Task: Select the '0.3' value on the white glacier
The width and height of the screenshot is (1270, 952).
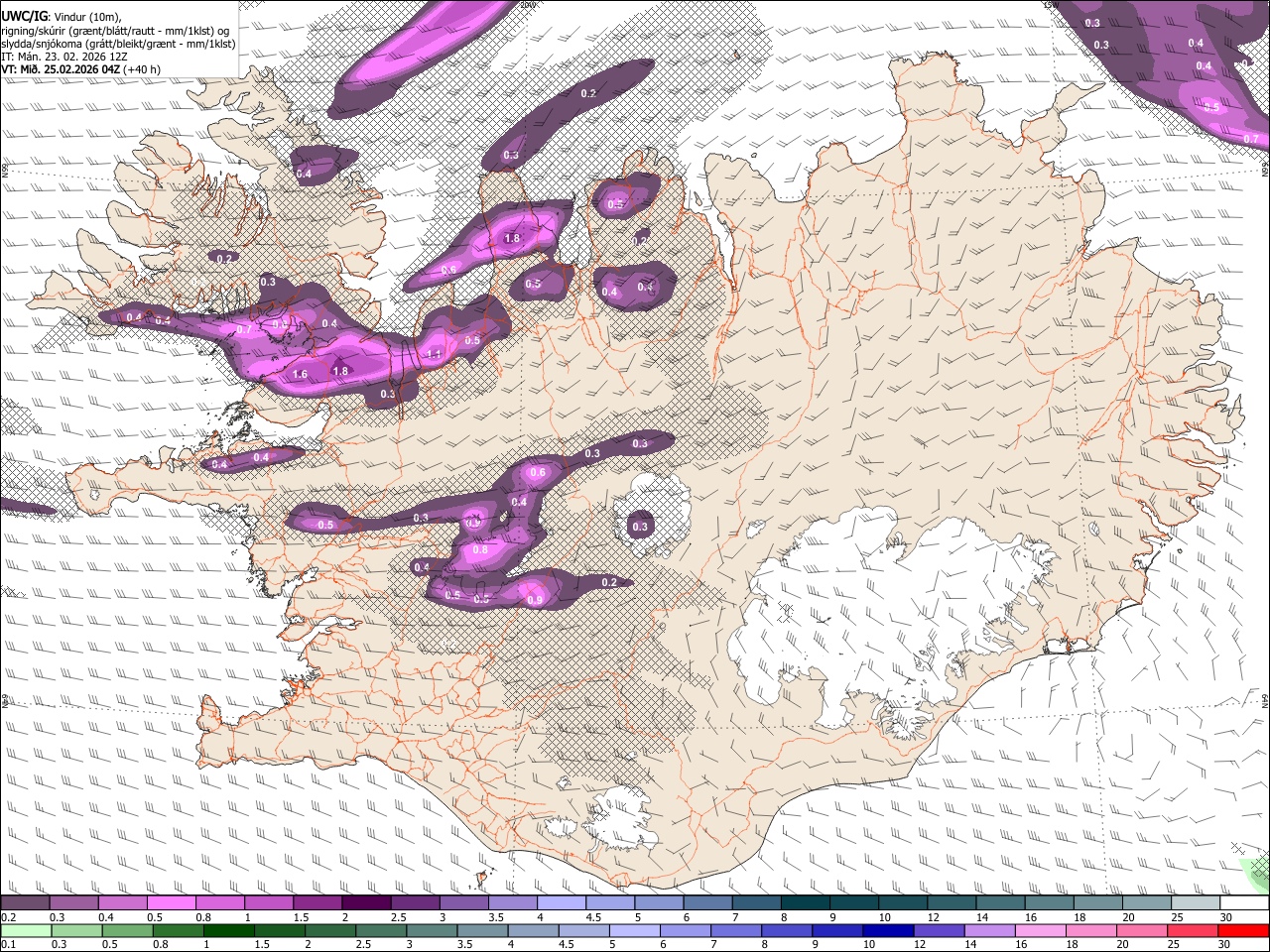Action: pos(640,527)
